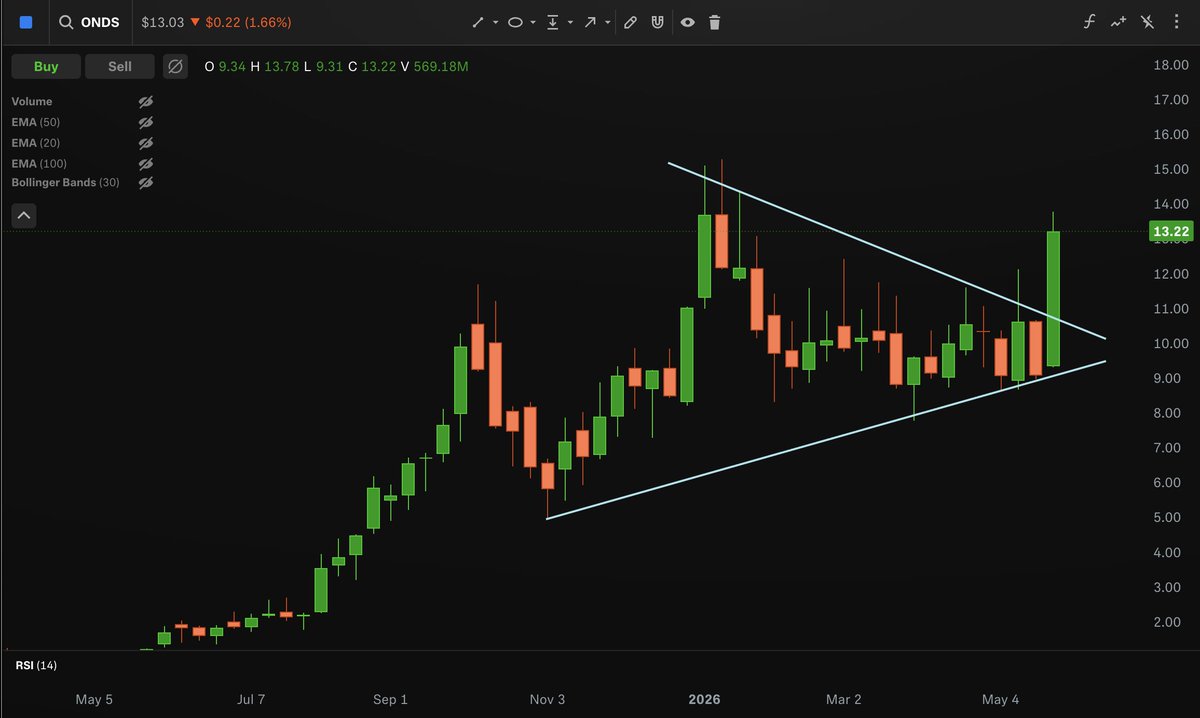This screenshot has width=1200, height=718.
Task: Click the 10.00 price axis label
Action: (1170, 344)
